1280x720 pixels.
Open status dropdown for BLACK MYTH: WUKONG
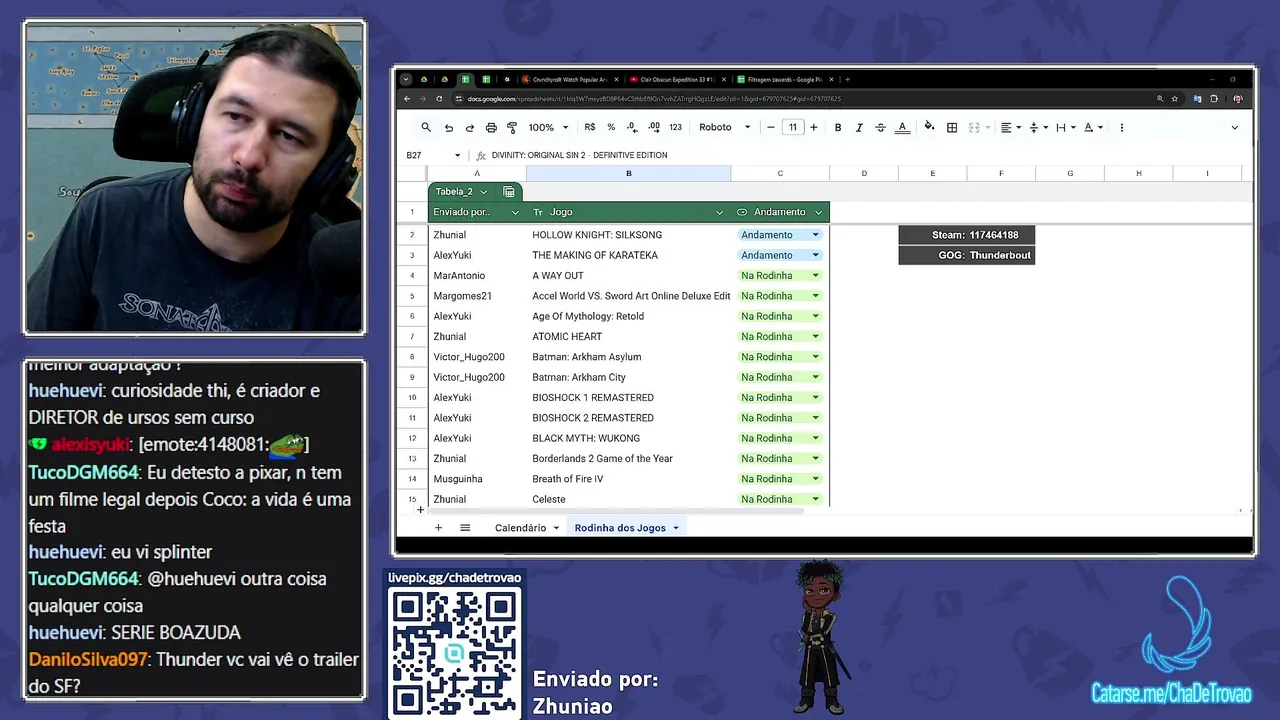[815, 438]
